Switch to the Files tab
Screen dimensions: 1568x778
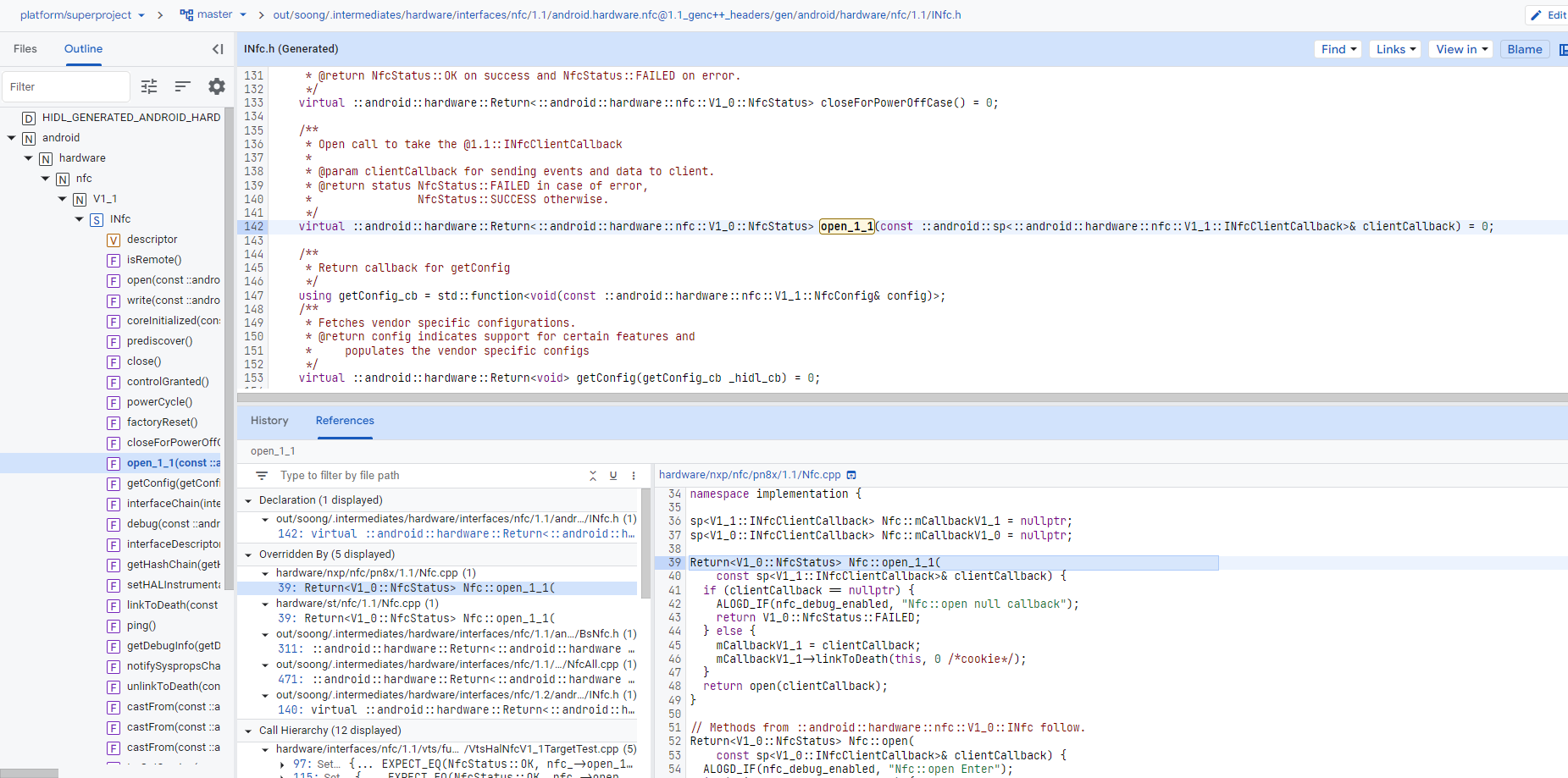click(x=25, y=49)
